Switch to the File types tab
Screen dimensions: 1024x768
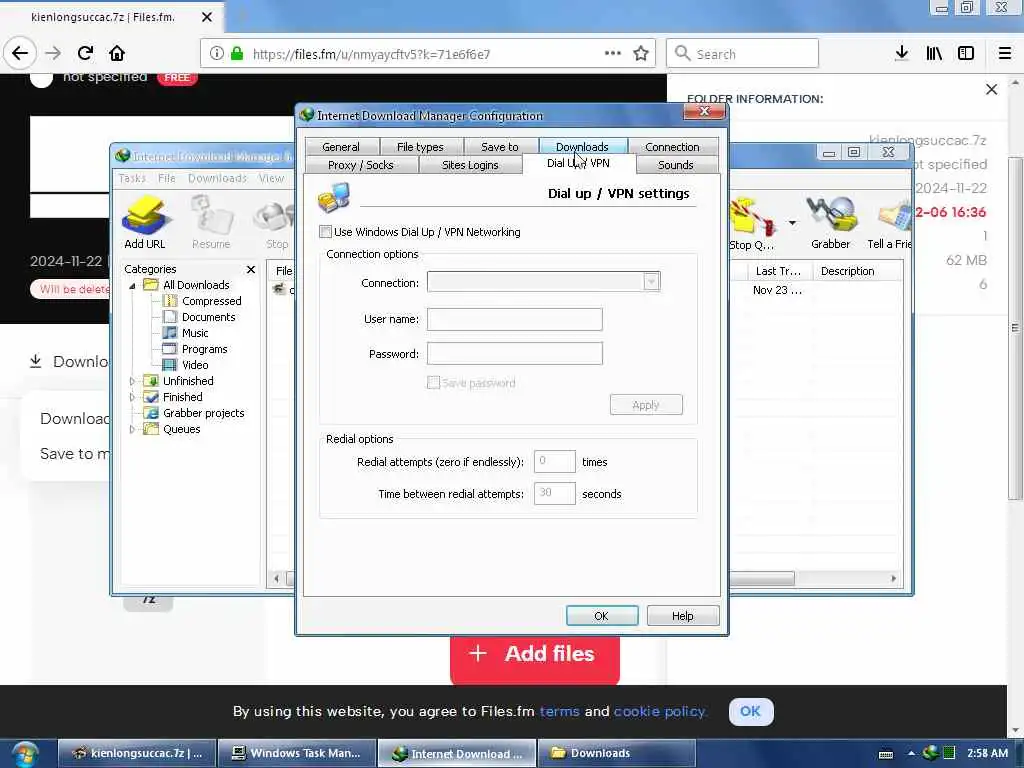[x=420, y=147]
